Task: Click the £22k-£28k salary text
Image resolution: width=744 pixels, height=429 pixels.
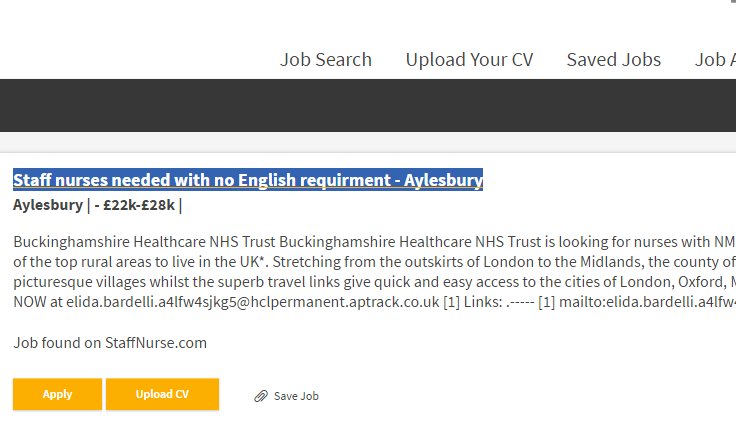Action: [x=139, y=205]
